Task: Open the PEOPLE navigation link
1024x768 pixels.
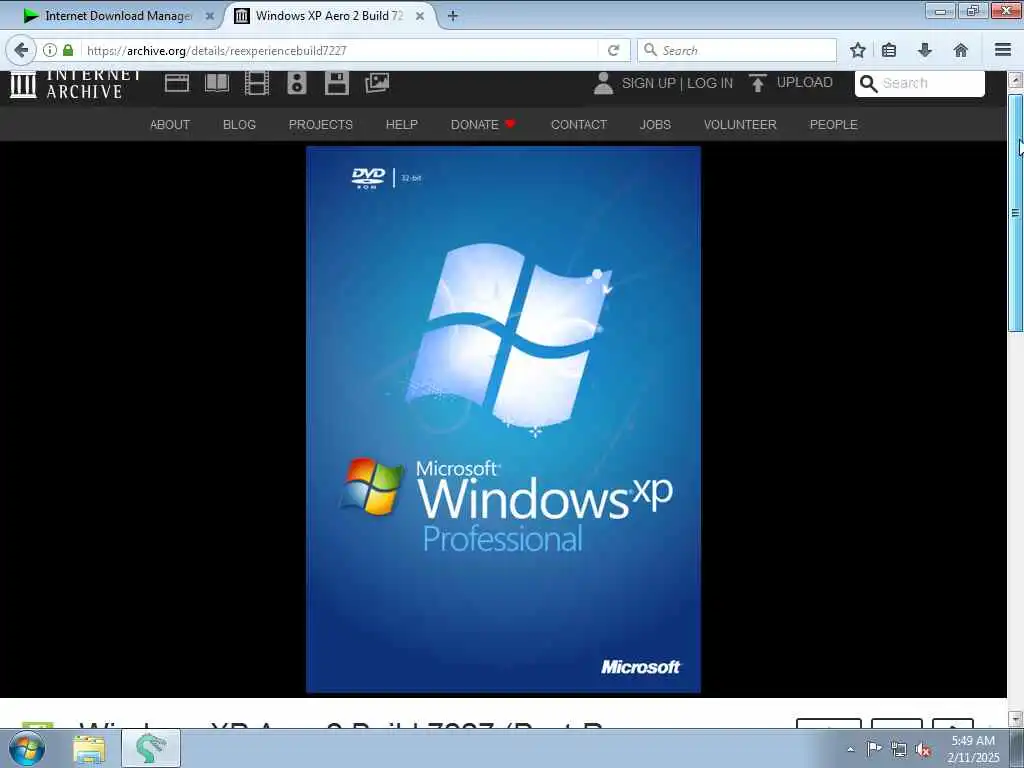Action: [833, 125]
